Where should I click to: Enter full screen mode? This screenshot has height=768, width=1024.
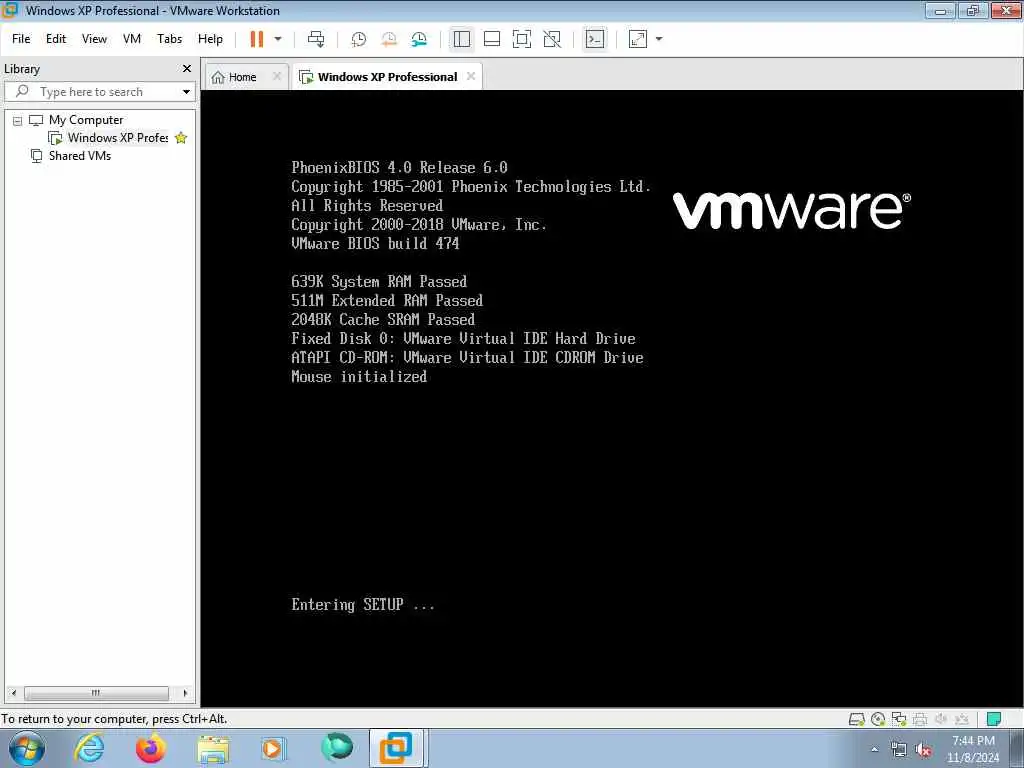(522, 39)
